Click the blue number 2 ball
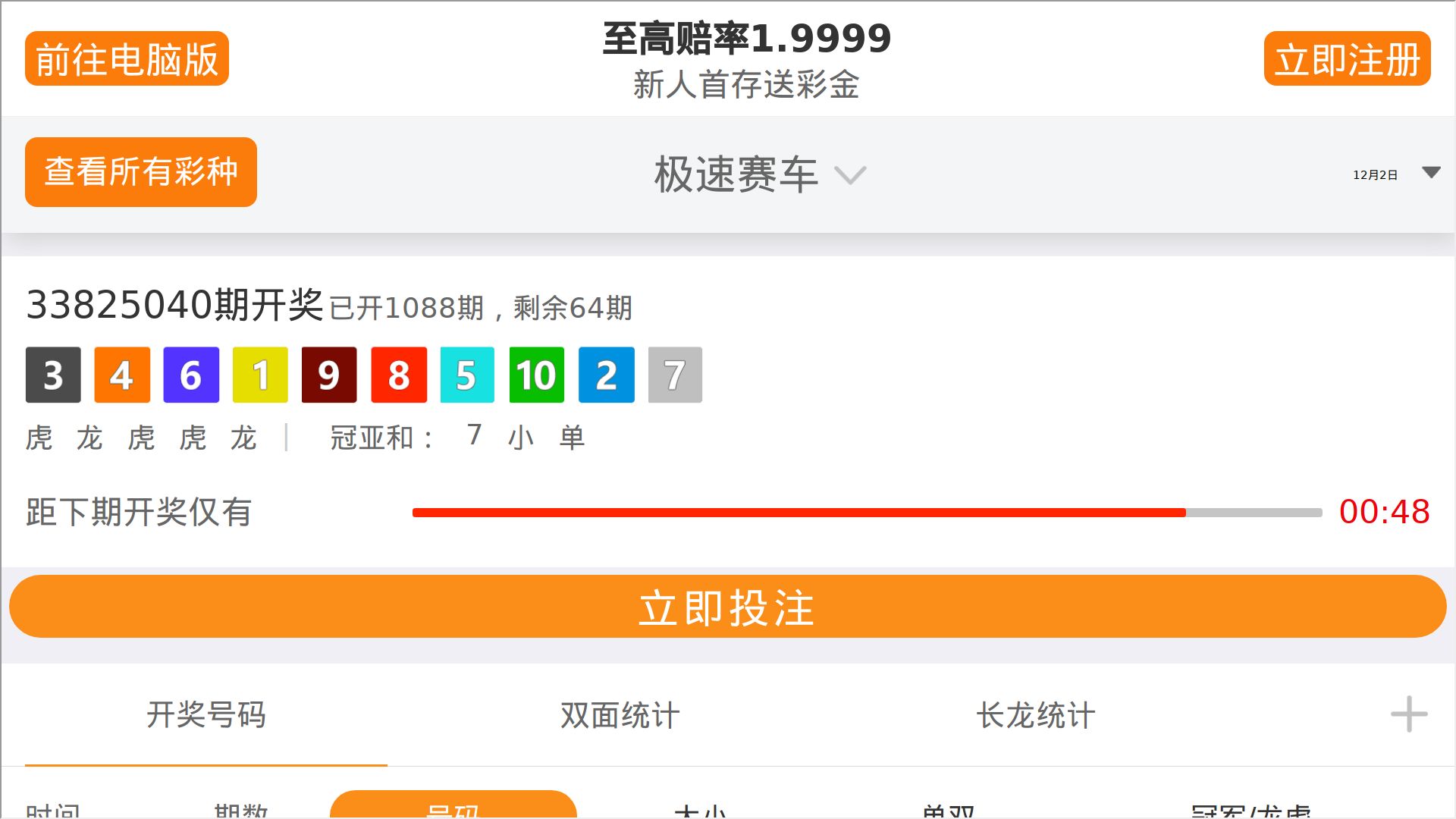The height and width of the screenshot is (819, 1456). tap(606, 375)
